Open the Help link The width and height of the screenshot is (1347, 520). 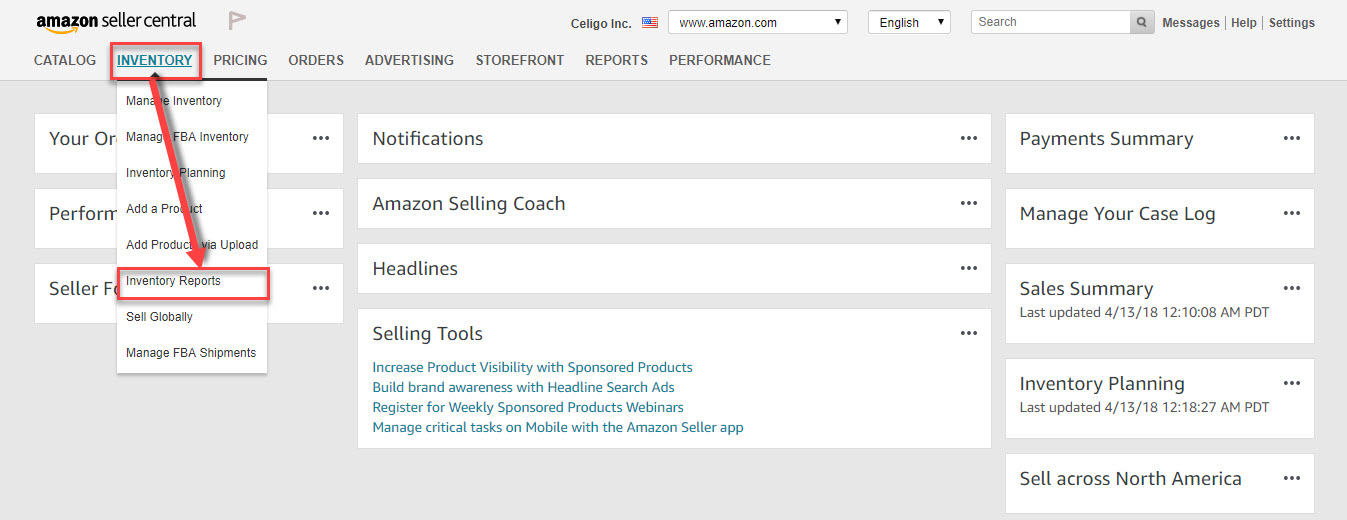[x=1244, y=23]
